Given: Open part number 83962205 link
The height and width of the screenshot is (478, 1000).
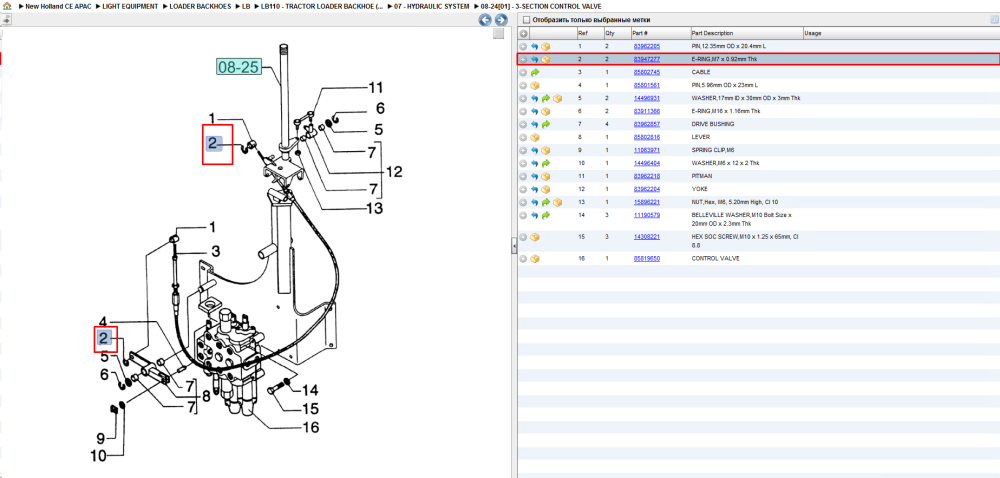Looking at the screenshot, I should point(646,47).
